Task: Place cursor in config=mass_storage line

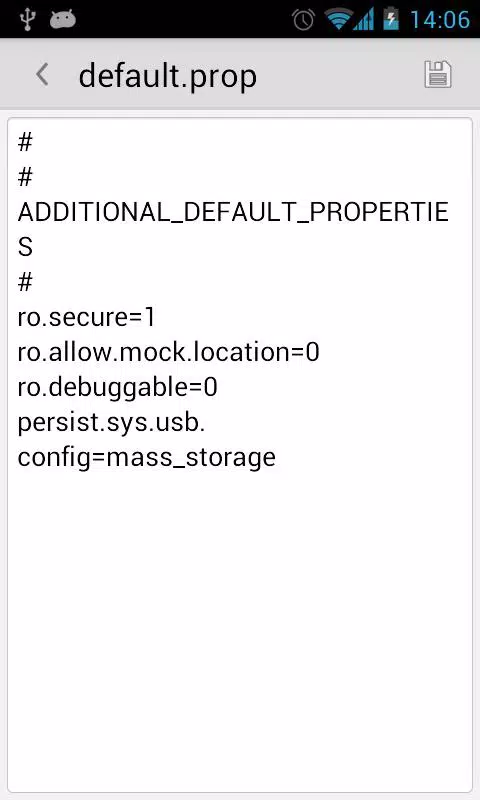Action: (x=146, y=457)
